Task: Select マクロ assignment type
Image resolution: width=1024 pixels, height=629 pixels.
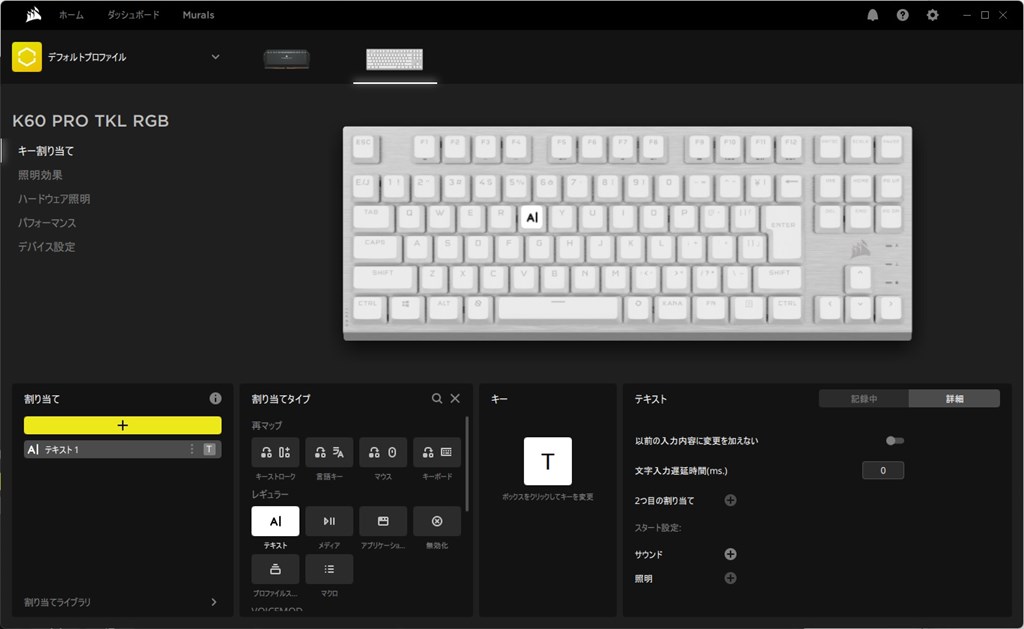Action: click(x=329, y=570)
